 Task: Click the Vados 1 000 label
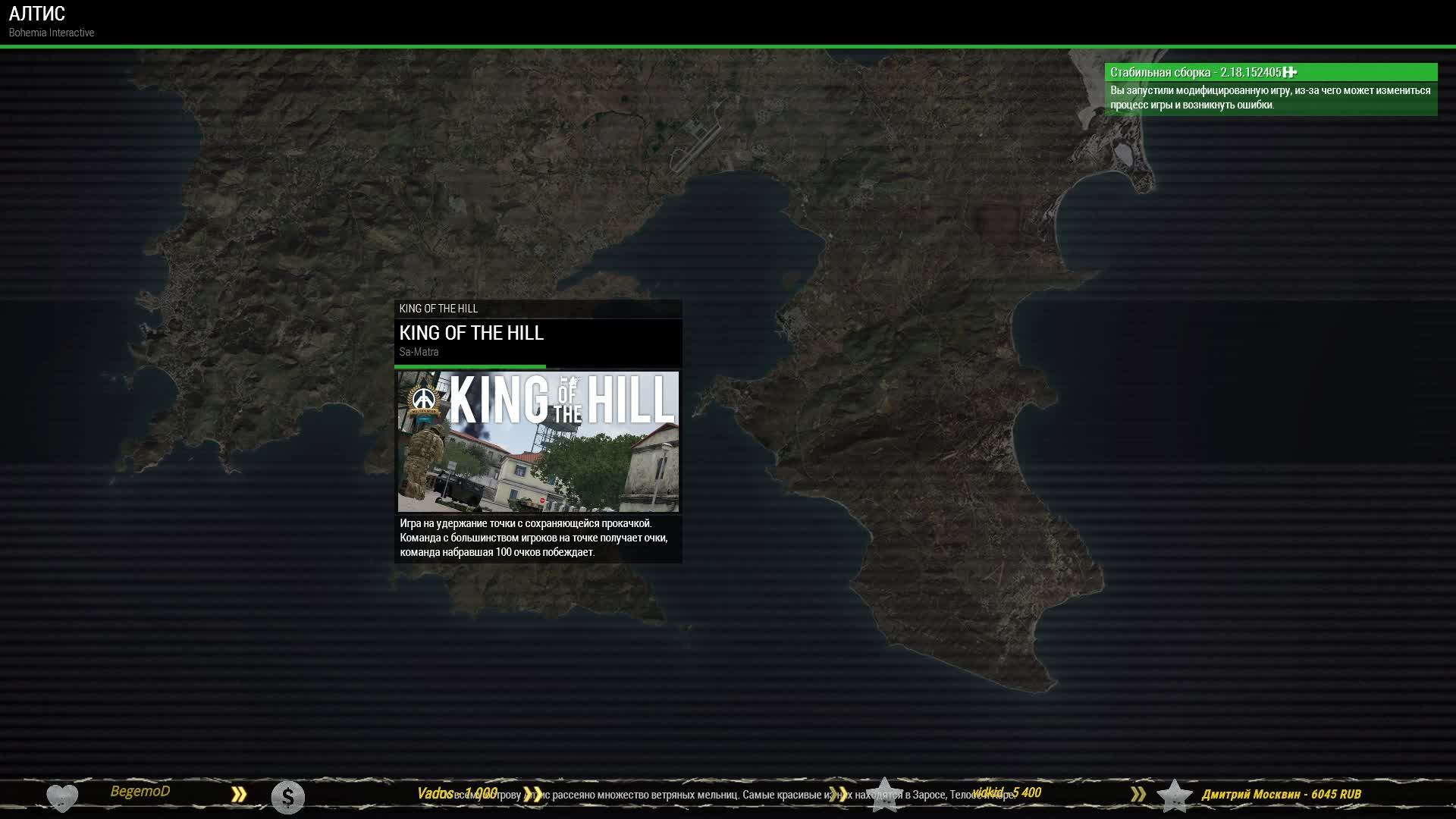pyautogui.click(x=457, y=793)
